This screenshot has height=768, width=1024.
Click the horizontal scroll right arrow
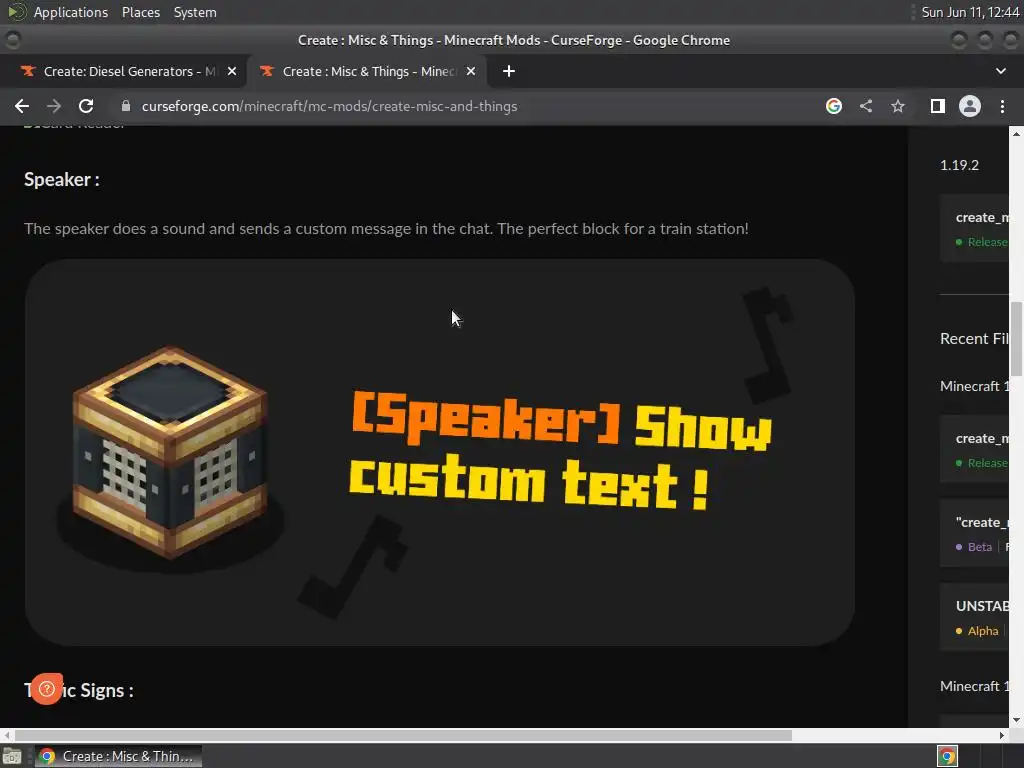(x=1002, y=735)
